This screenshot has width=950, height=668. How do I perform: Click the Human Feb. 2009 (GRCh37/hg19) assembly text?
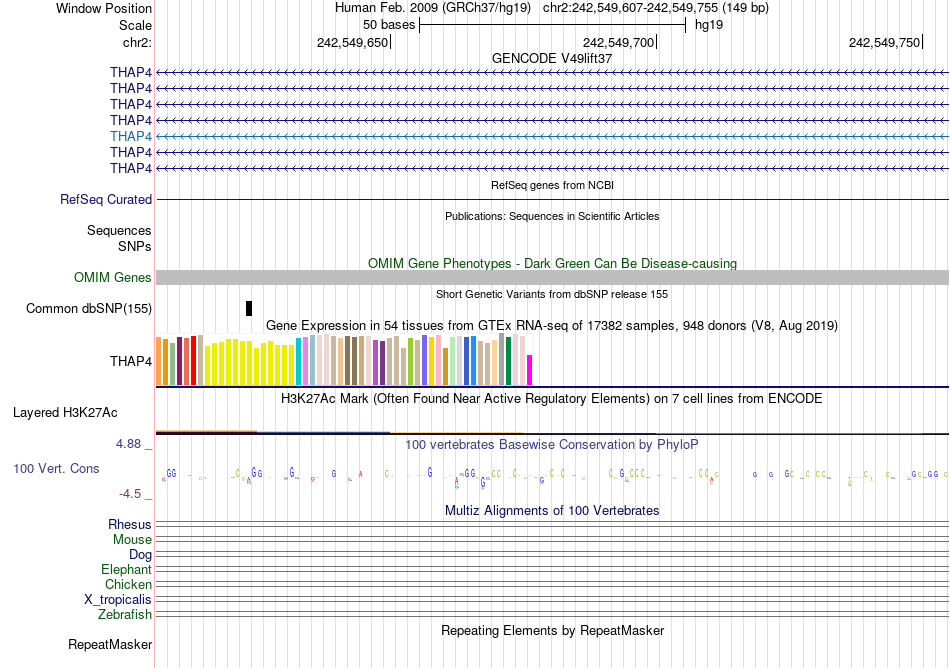433,8
